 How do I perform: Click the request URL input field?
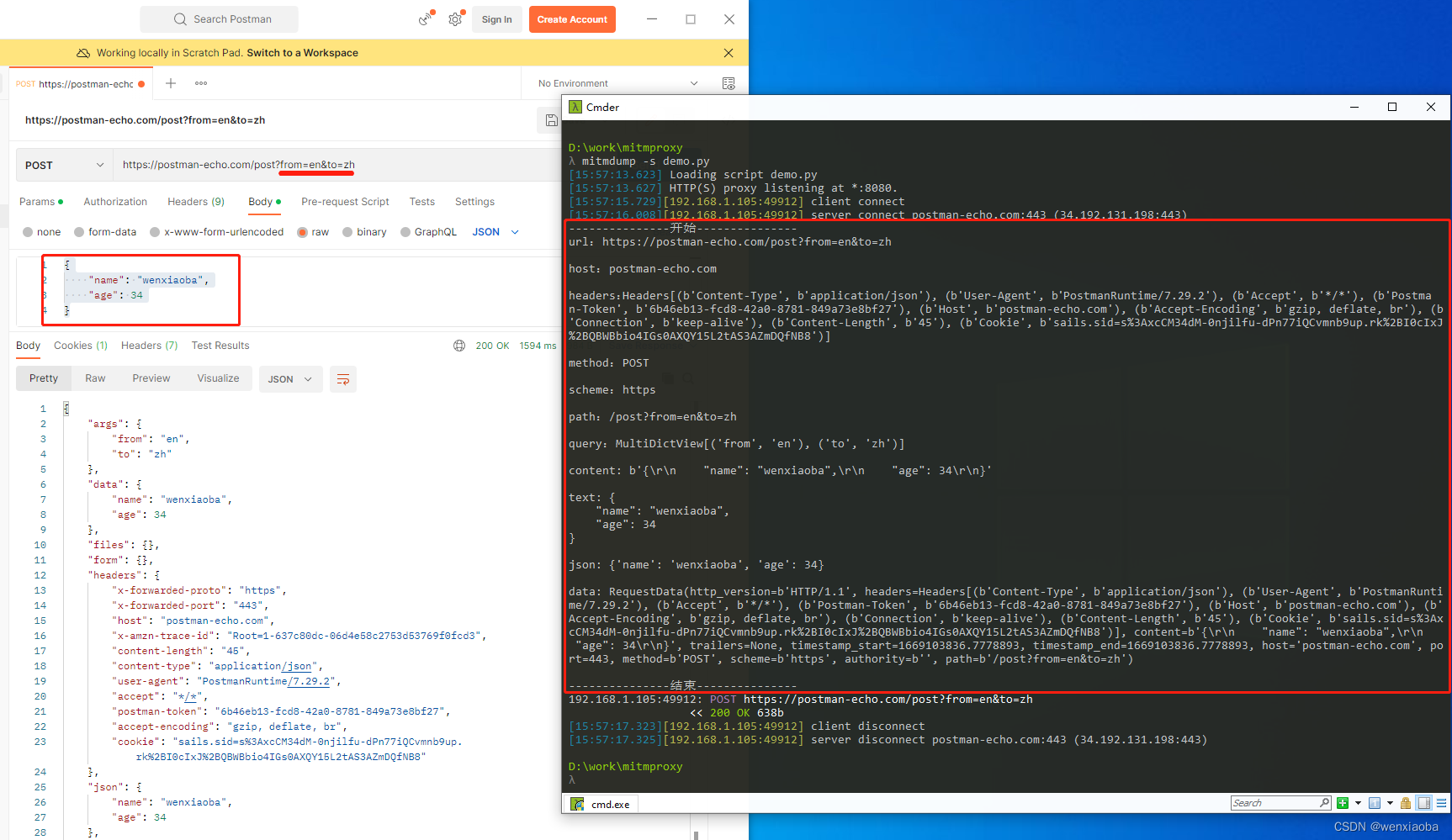[337, 165]
